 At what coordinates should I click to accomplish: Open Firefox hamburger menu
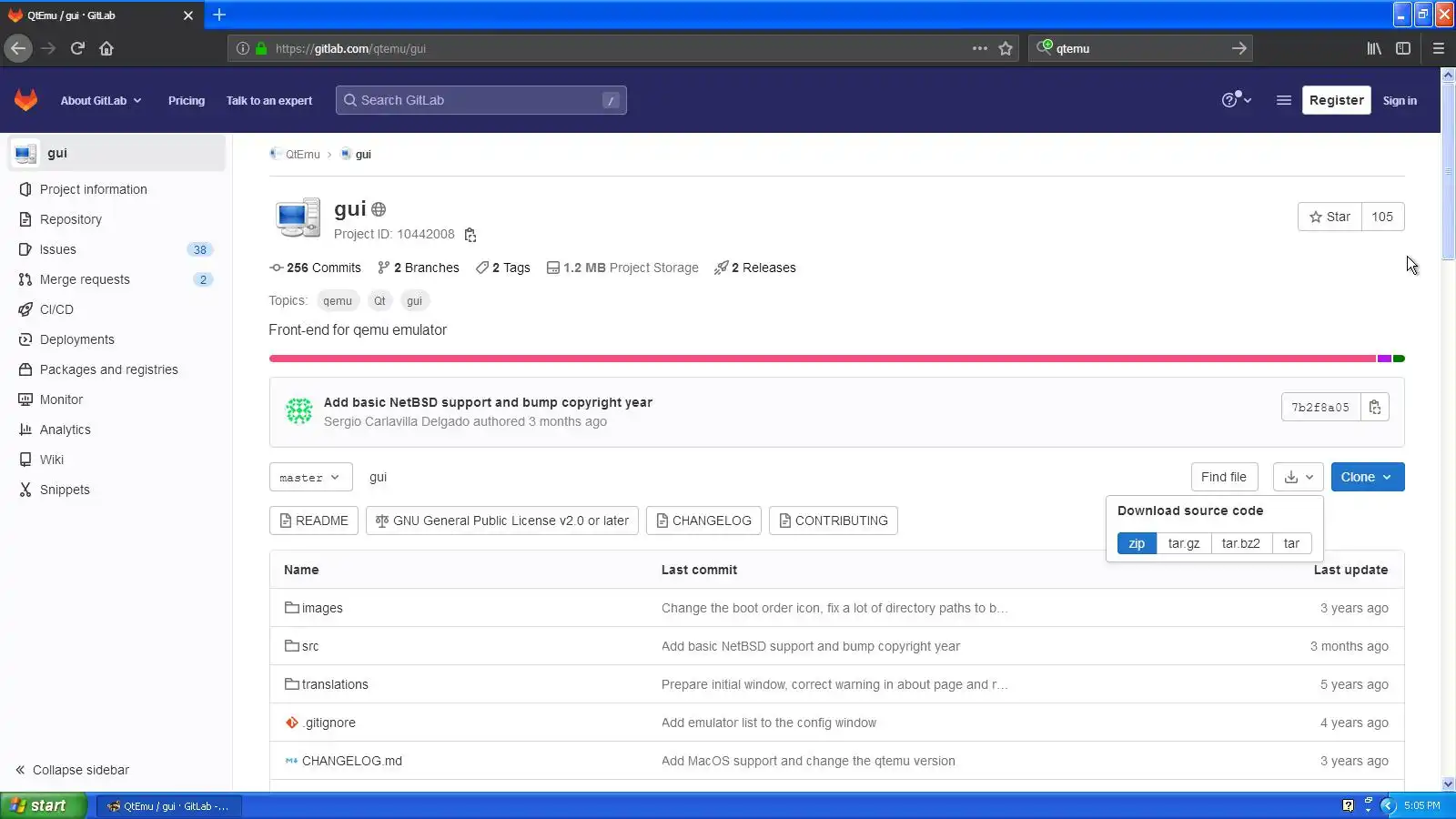point(1439,48)
